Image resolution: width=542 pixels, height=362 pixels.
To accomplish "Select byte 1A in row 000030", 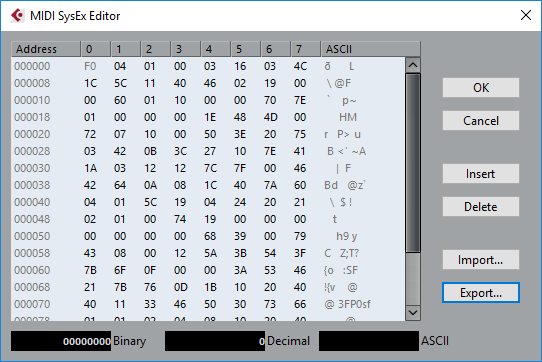I will pyautogui.click(x=90, y=168).
